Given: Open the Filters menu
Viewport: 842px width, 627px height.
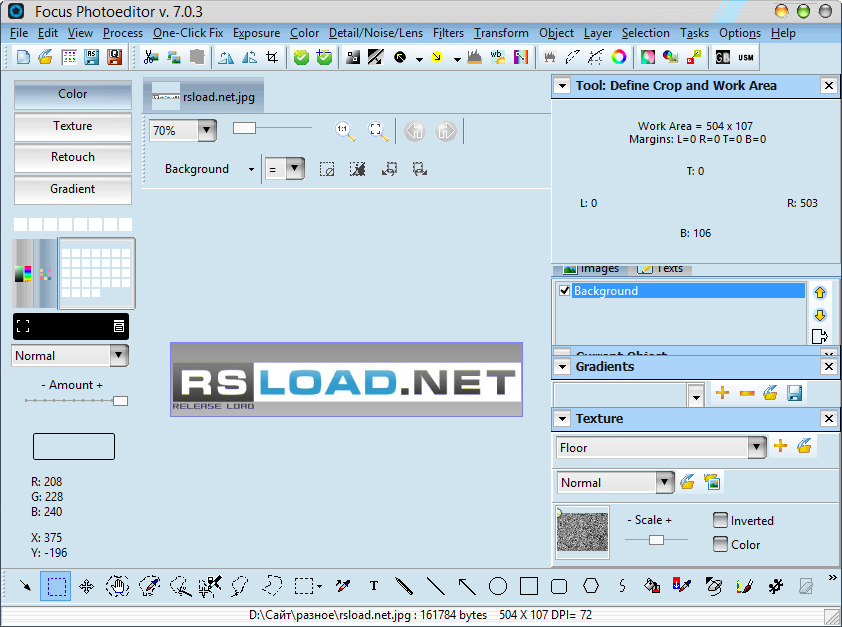Looking at the screenshot, I should click(448, 33).
